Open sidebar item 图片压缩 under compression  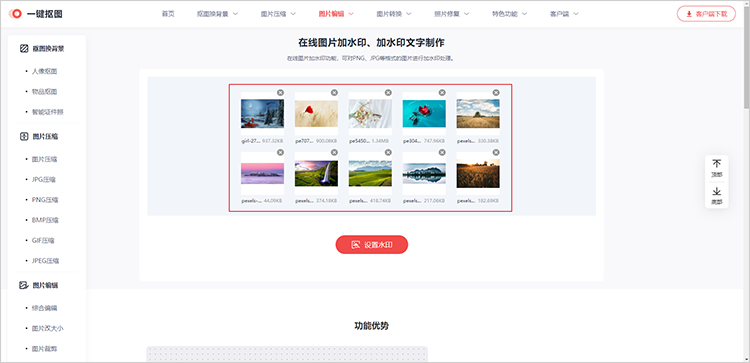tap(44, 159)
